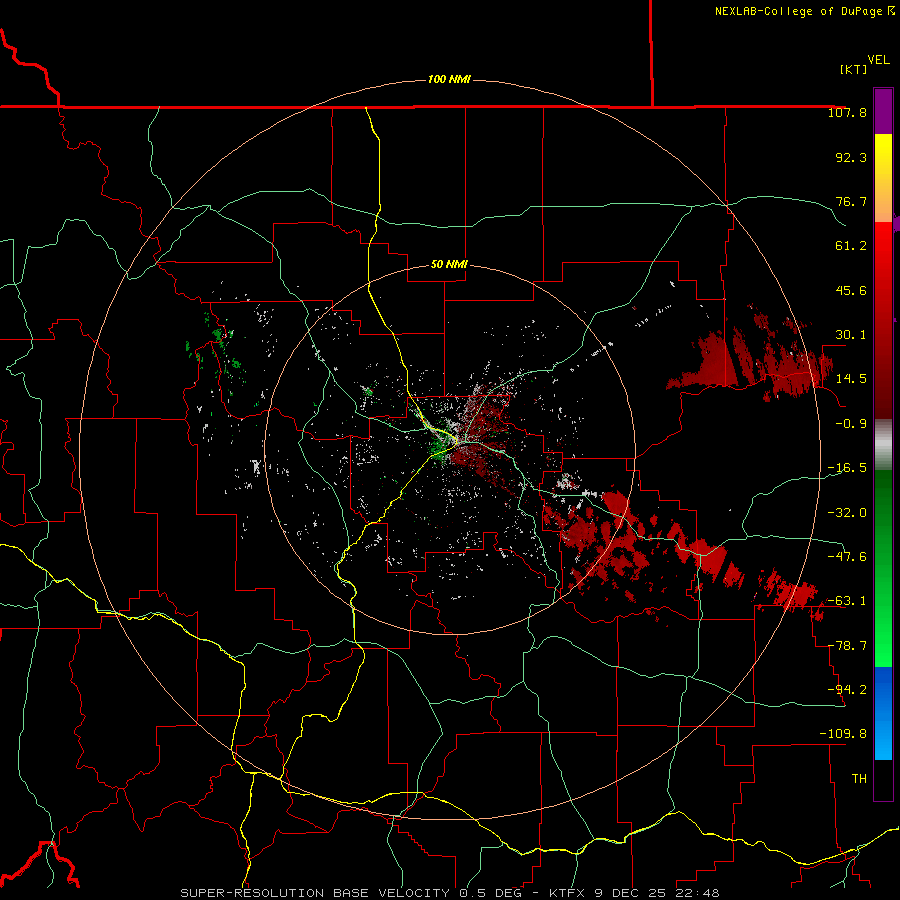900x900 pixels.
Task: Click the -109.8 velocity scale value
Action: click(x=843, y=734)
